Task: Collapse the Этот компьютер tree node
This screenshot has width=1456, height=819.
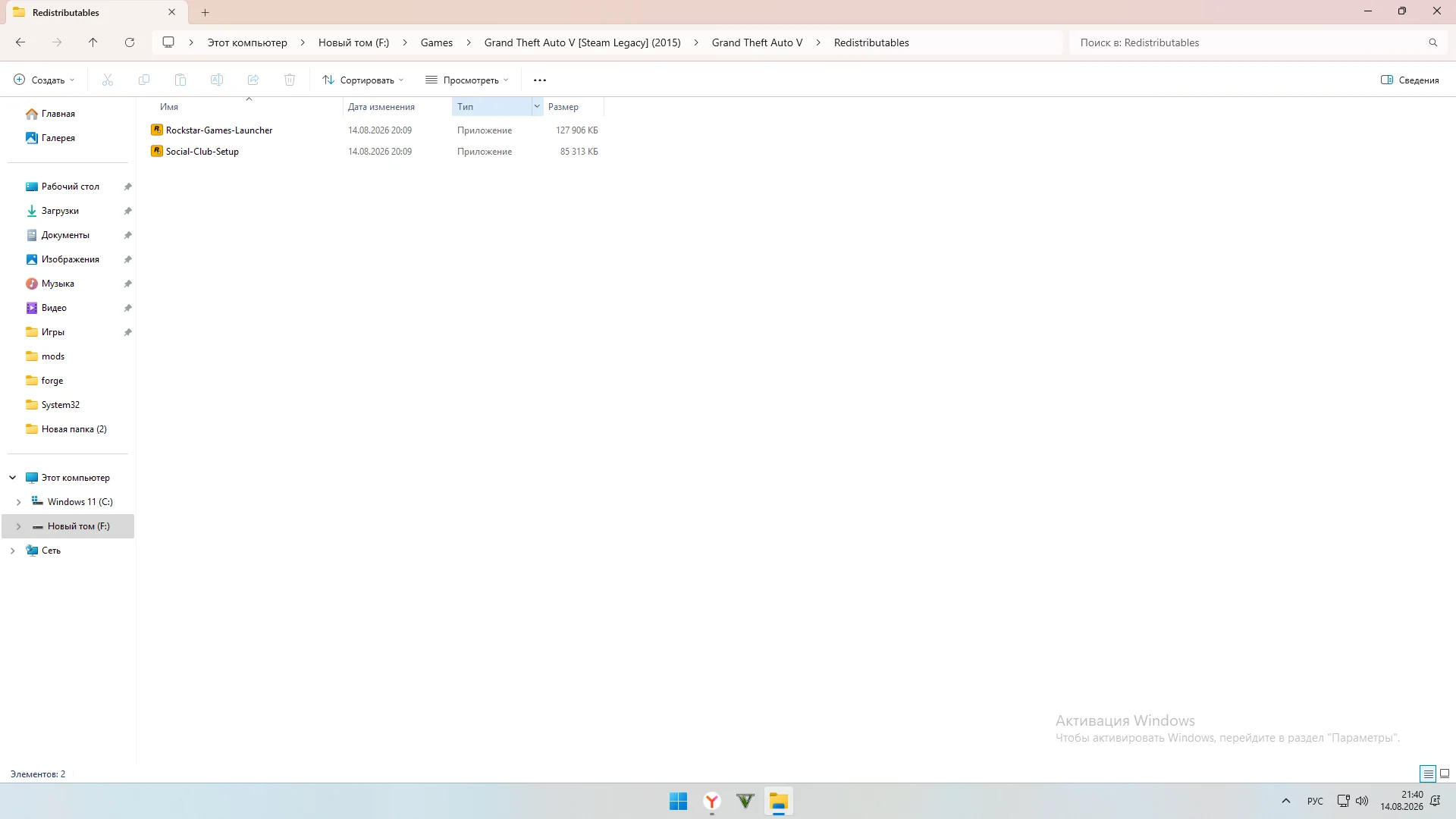Action: [x=13, y=478]
